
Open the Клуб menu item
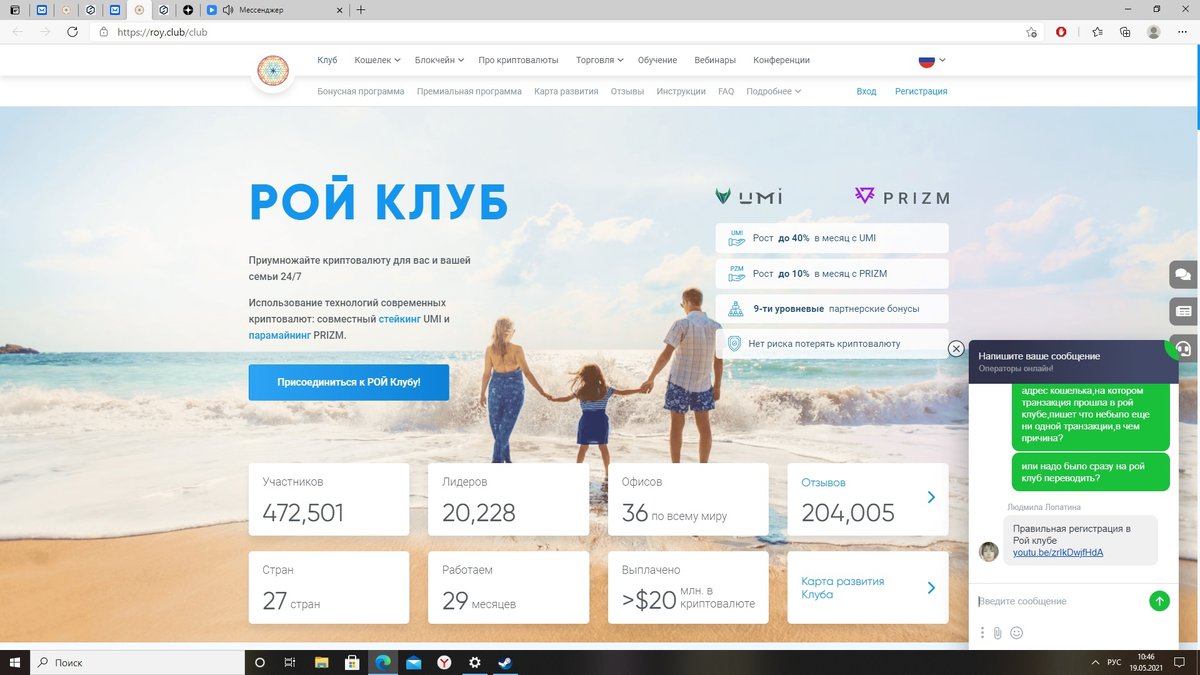(327, 60)
